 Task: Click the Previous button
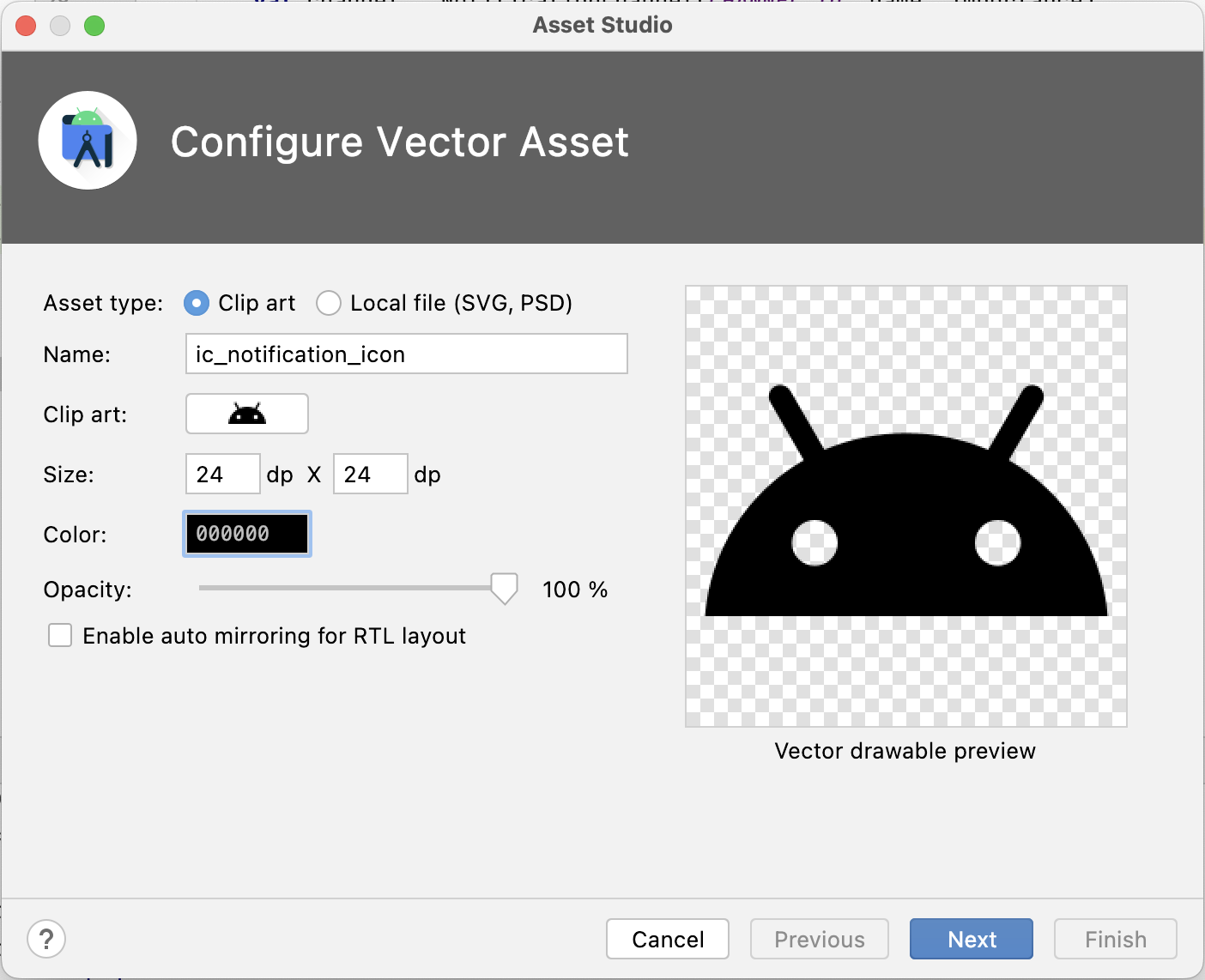(819, 939)
